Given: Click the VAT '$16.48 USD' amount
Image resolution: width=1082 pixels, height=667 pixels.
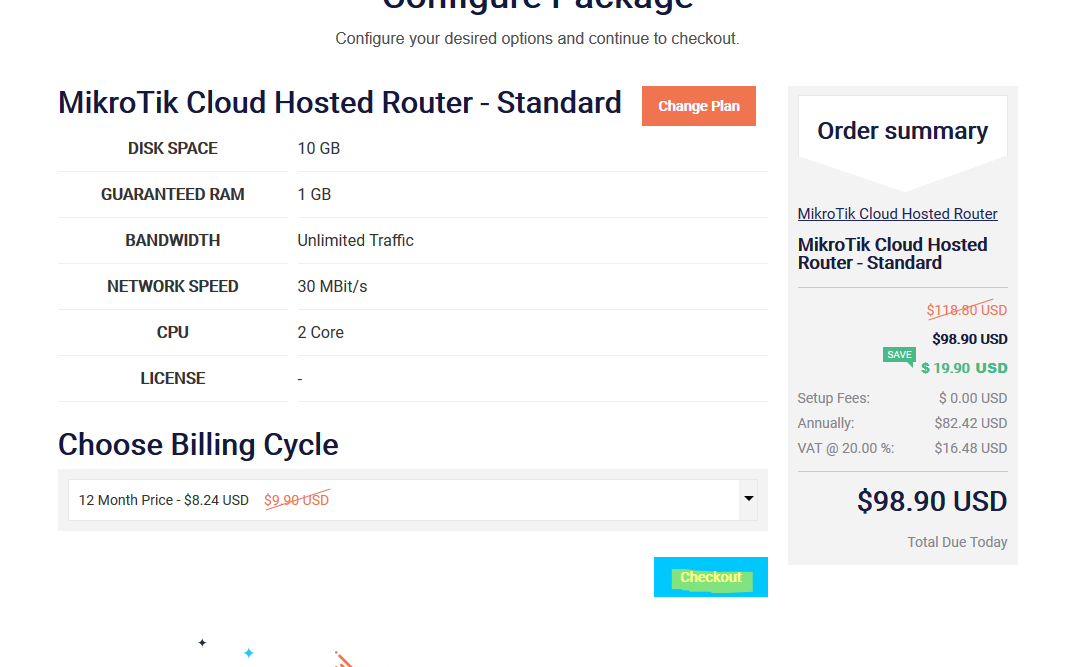Looking at the screenshot, I should coord(970,448).
